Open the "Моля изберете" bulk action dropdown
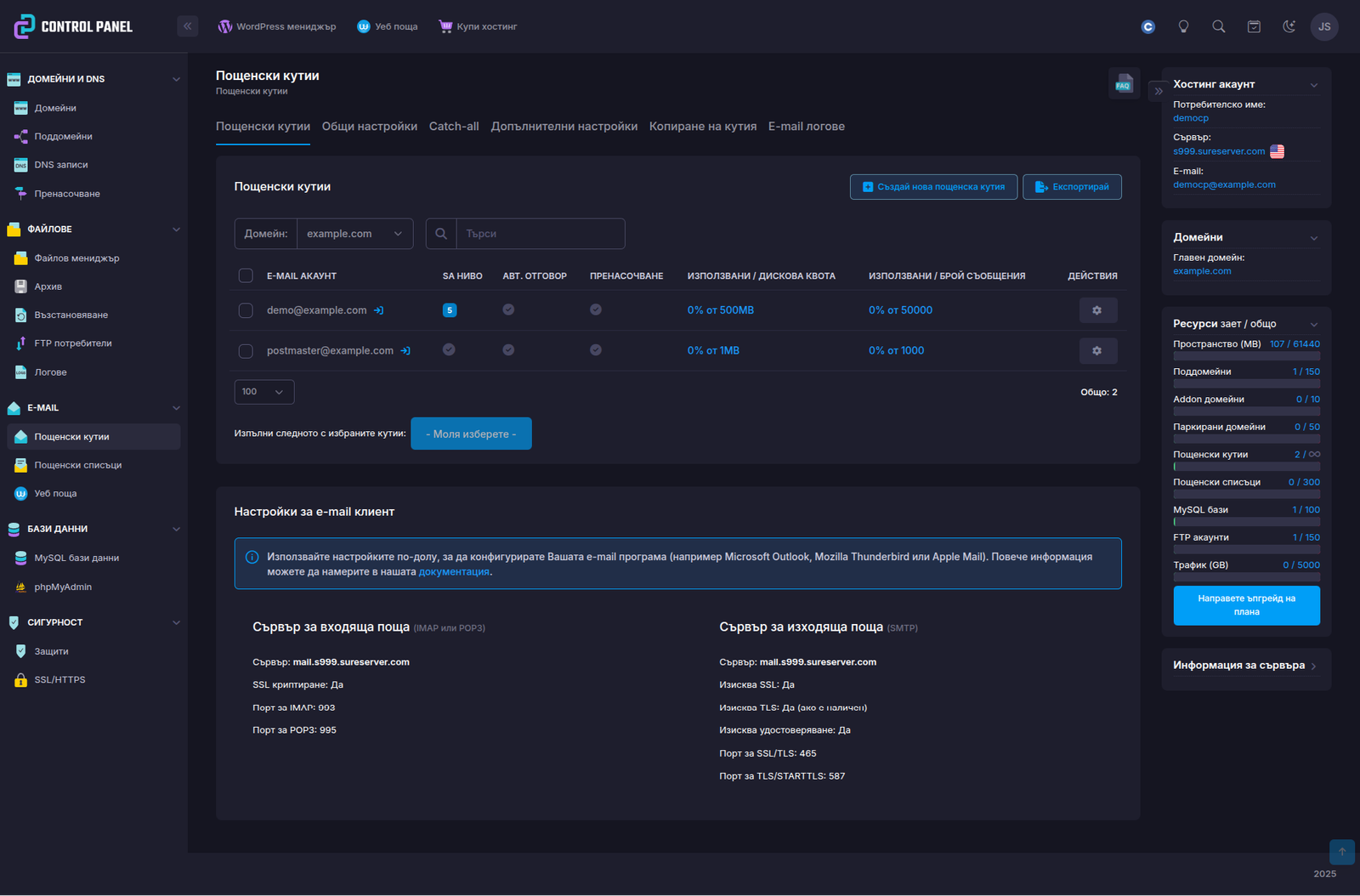This screenshot has height=896, width=1360. [471, 434]
